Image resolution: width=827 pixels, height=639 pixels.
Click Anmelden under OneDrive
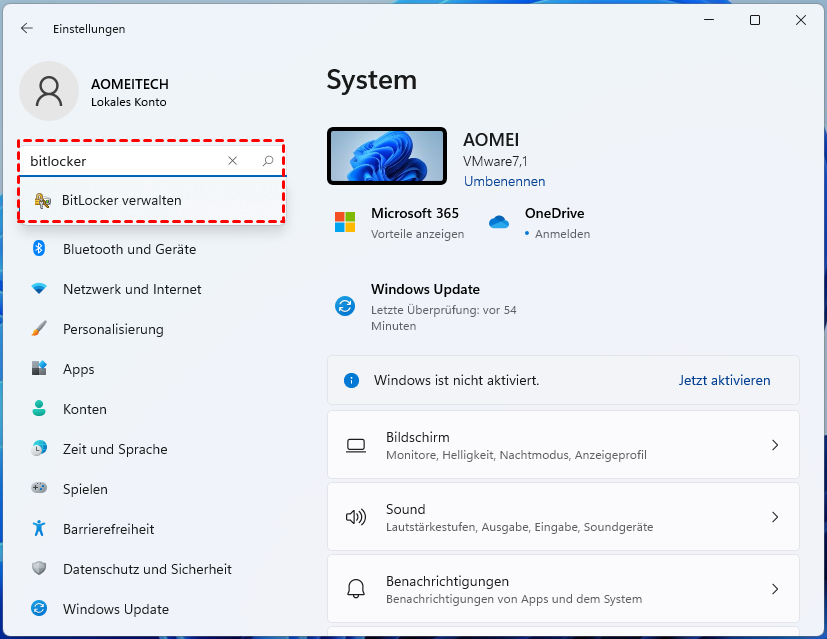coord(562,234)
